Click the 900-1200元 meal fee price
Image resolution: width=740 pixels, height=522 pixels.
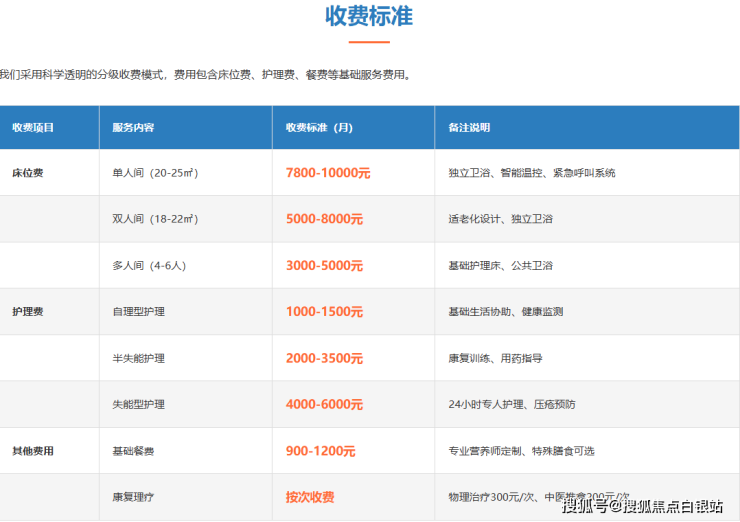pos(320,451)
